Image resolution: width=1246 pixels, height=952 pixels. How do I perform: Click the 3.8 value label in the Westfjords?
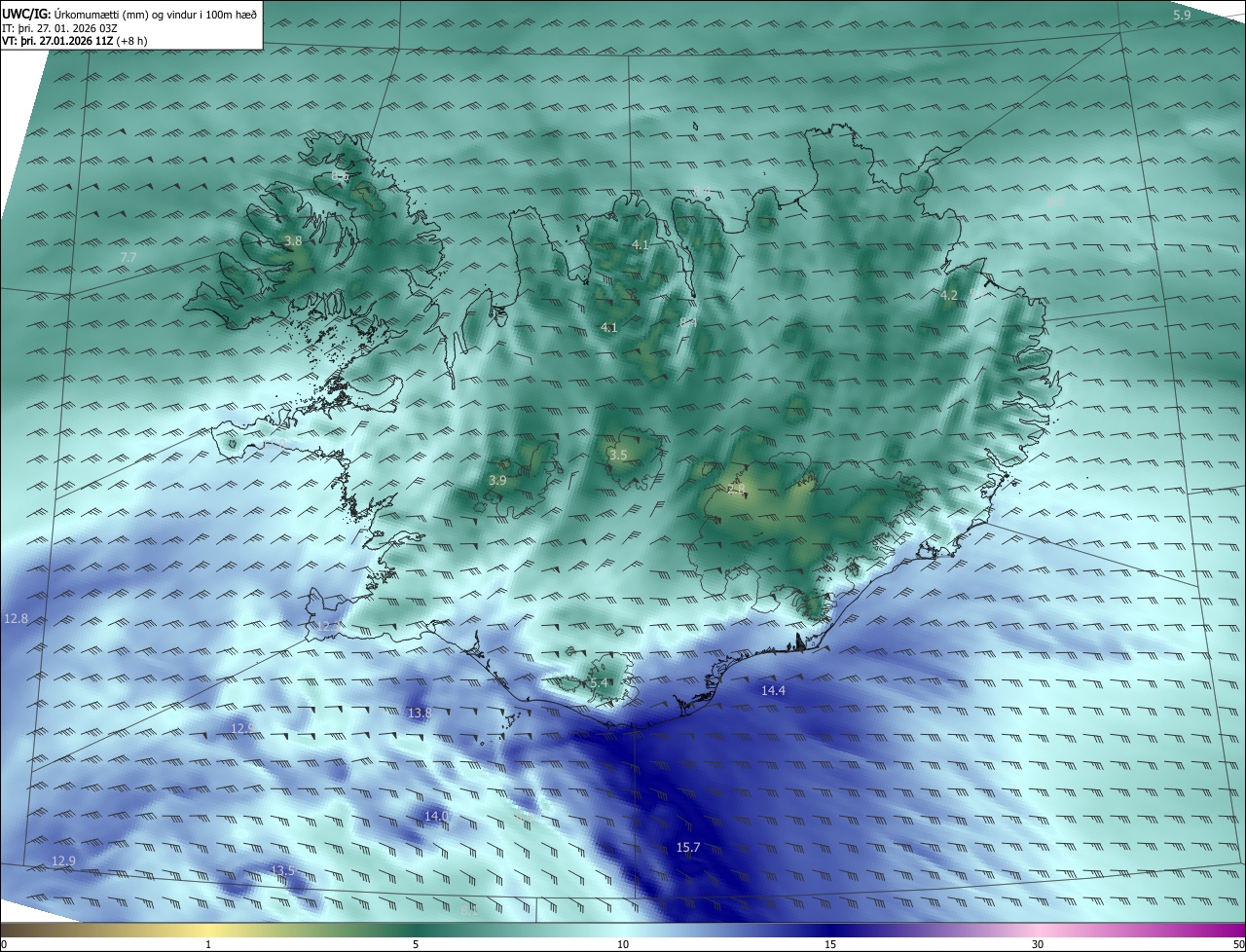click(293, 240)
